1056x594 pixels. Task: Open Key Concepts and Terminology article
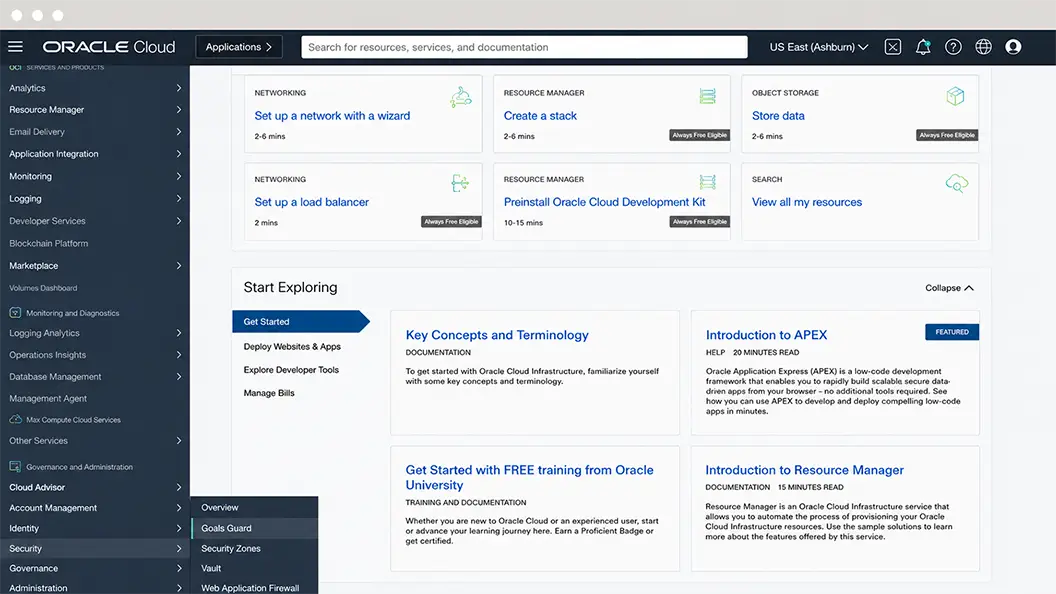(x=497, y=335)
